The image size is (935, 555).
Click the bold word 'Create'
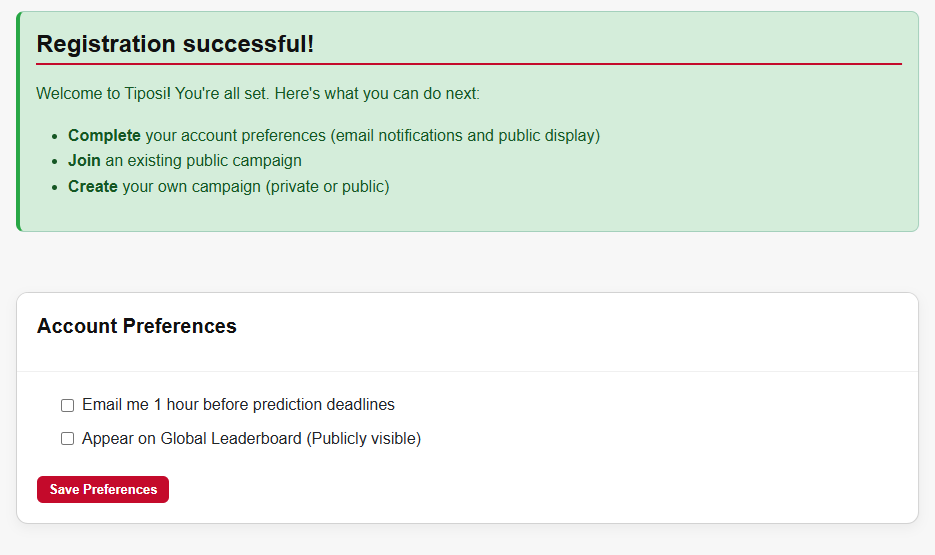(x=92, y=186)
